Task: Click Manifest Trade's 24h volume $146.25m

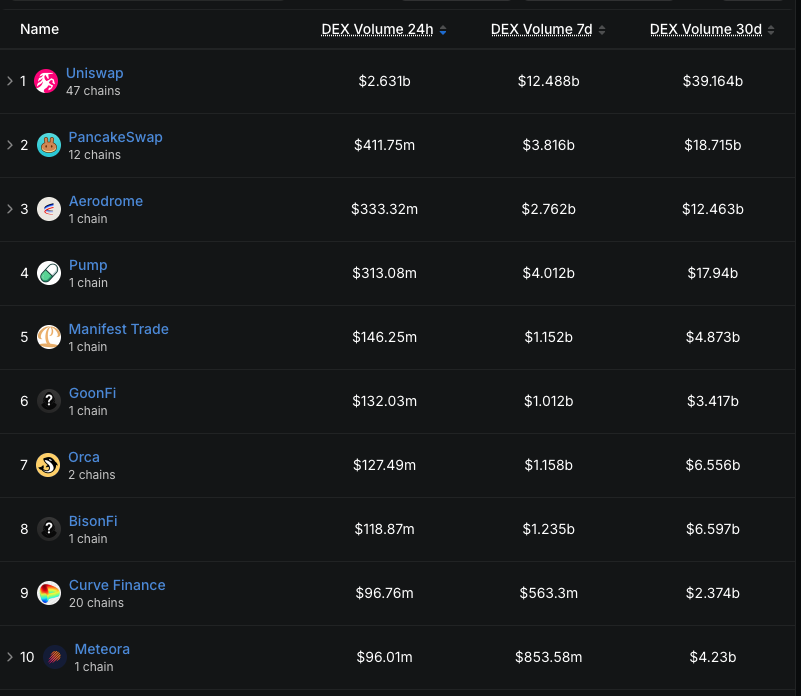Action: pos(384,337)
